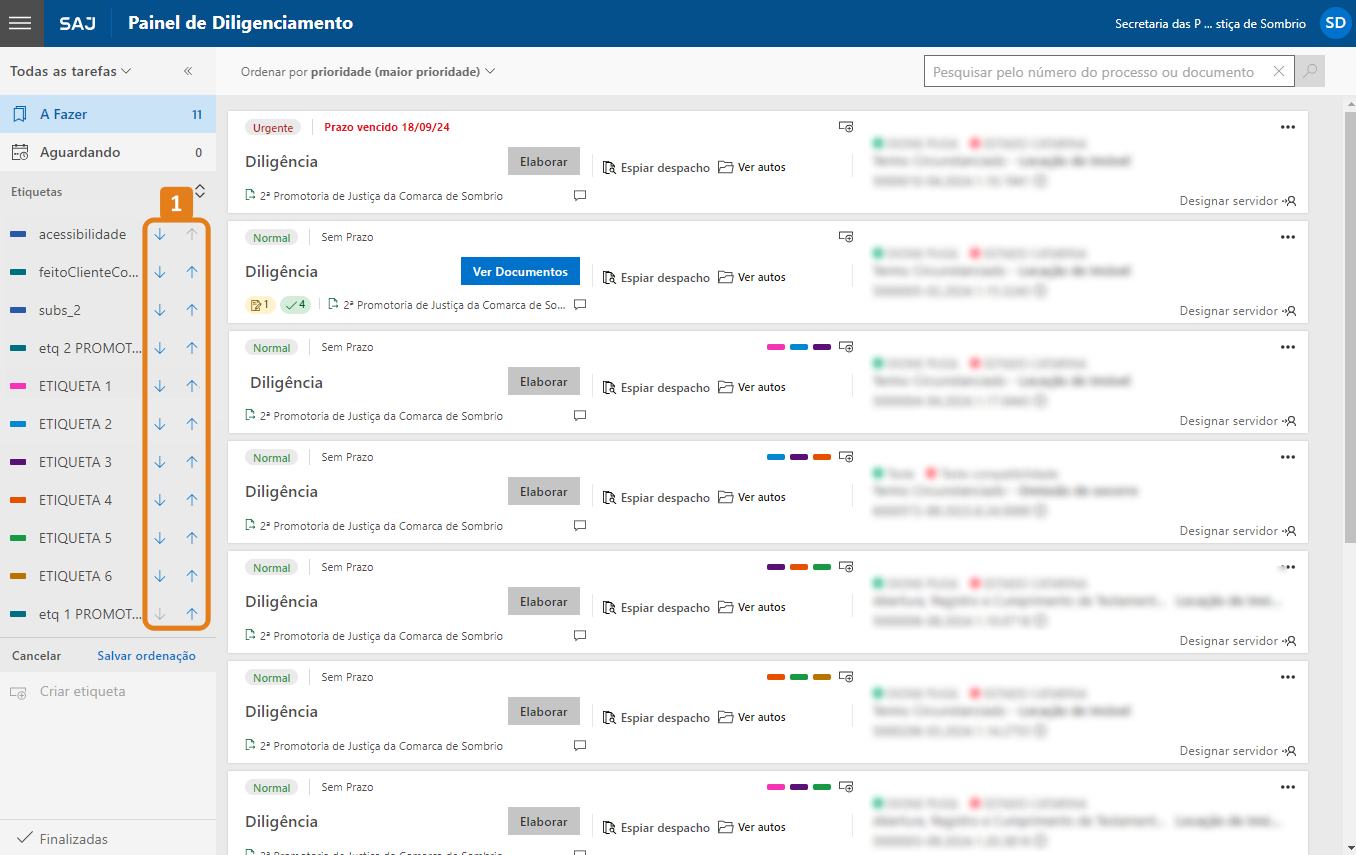1356x855 pixels.
Task: Add label icon on first task card
Action: click(846, 127)
